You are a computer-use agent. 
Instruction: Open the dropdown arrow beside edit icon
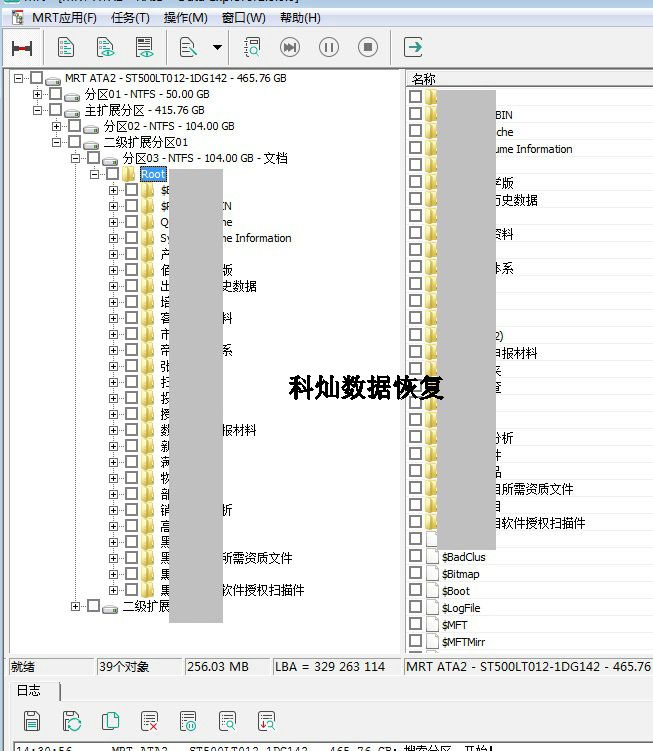[x=217, y=47]
